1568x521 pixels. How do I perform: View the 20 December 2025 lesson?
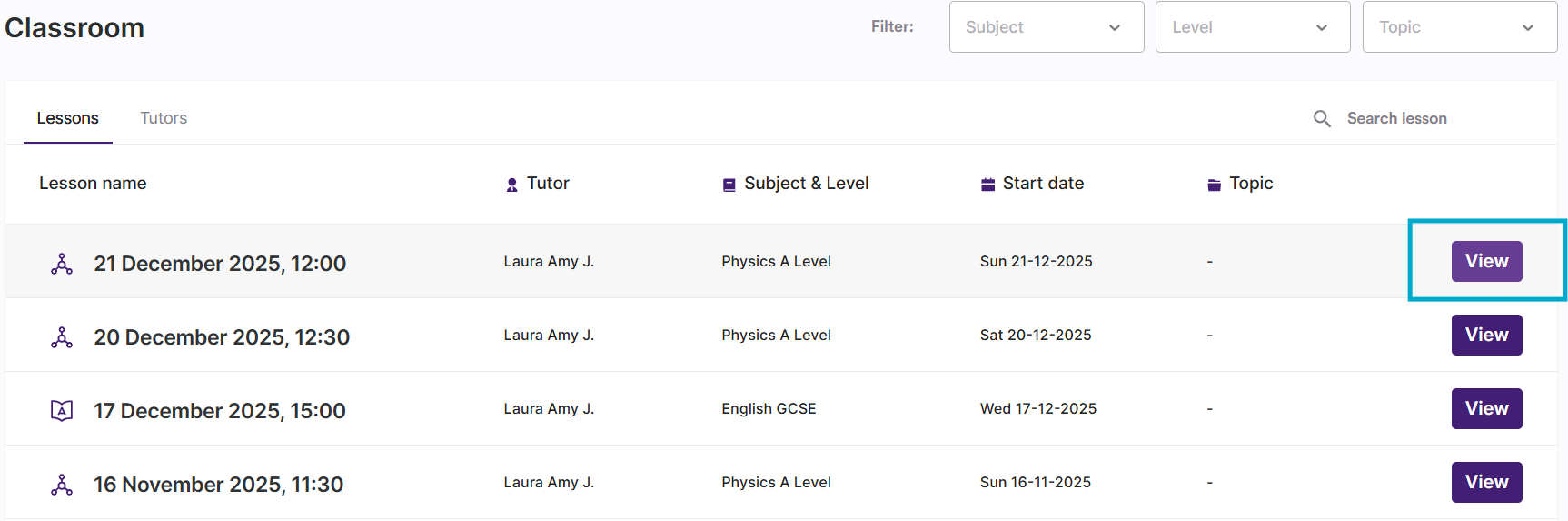(1486, 335)
